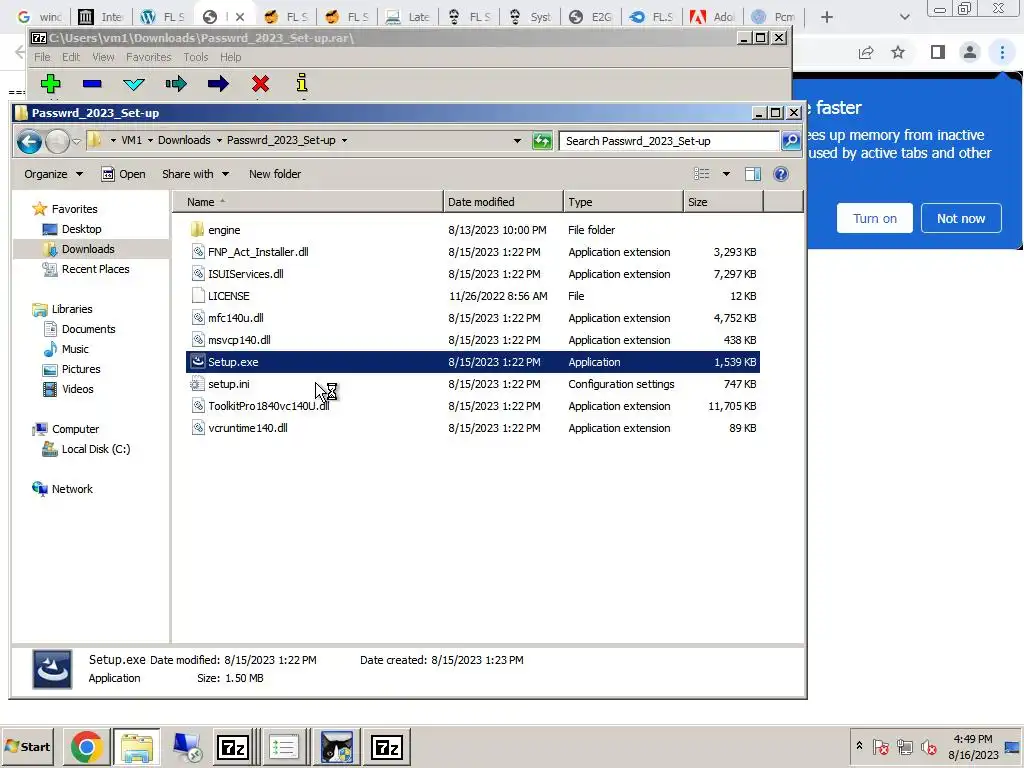The width and height of the screenshot is (1024, 768).
Task: Refresh the folder view
Action: click(x=542, y=140)
